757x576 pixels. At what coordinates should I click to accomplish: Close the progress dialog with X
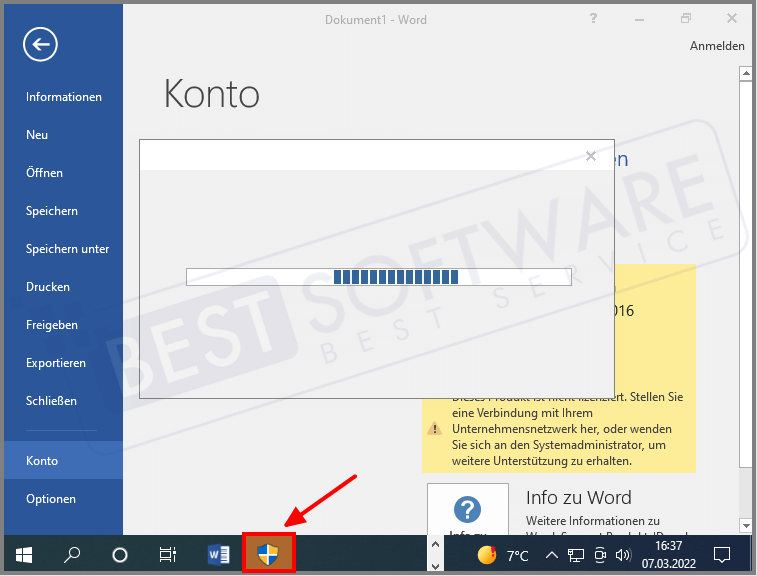click(590, 156)
